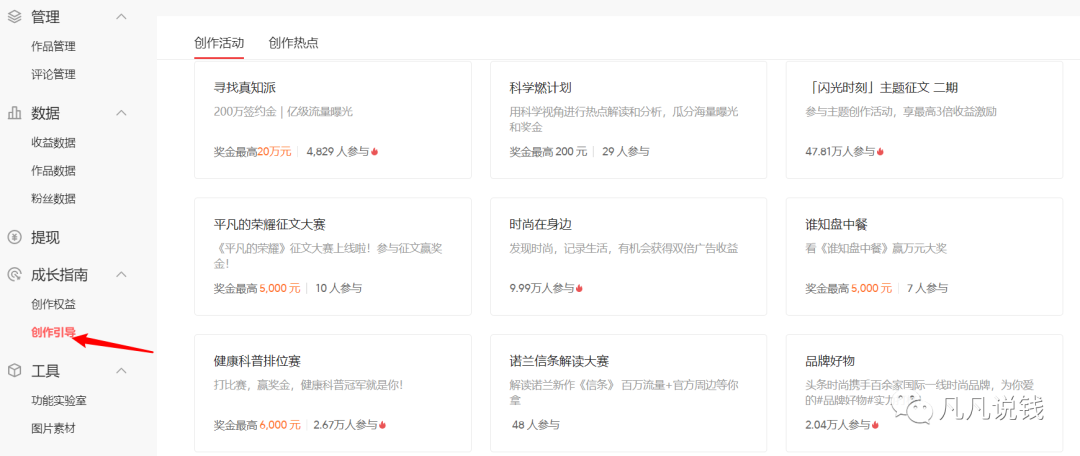Collapse the 成长指南 section chevron
This screenshot has height=456, width=1080.
pos(121,274)
